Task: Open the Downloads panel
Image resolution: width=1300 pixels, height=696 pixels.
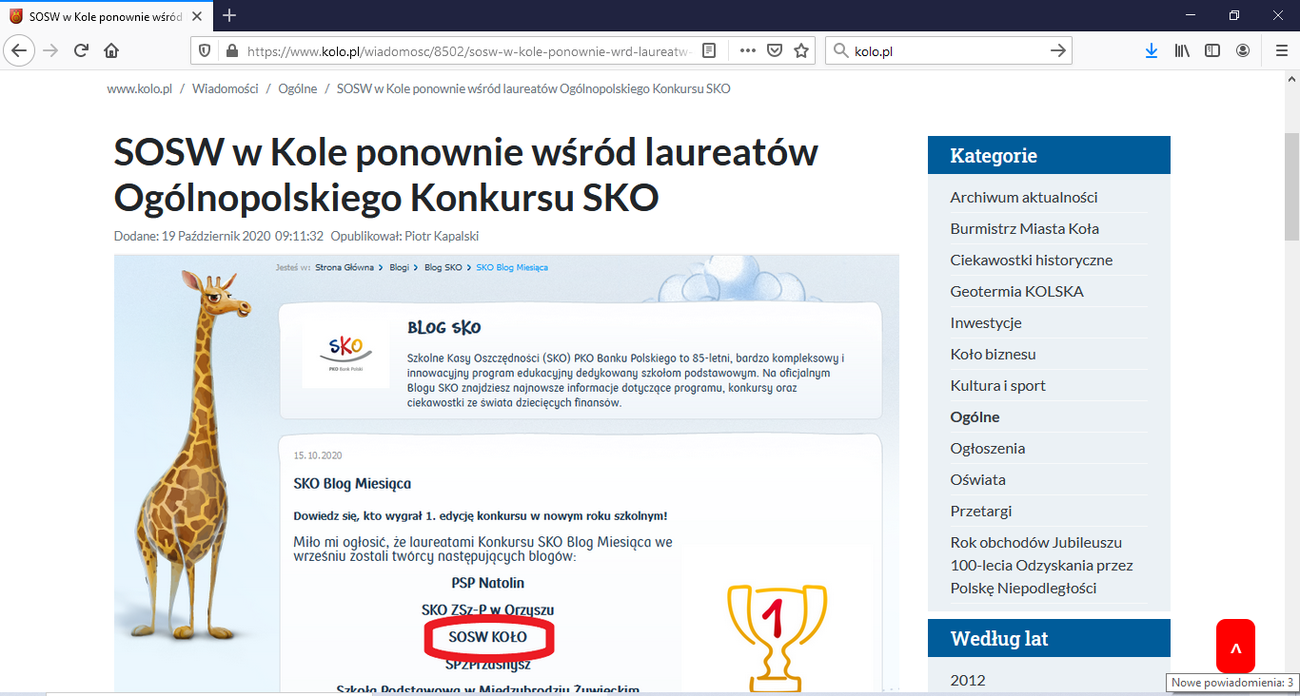Action: [1151, 50]
